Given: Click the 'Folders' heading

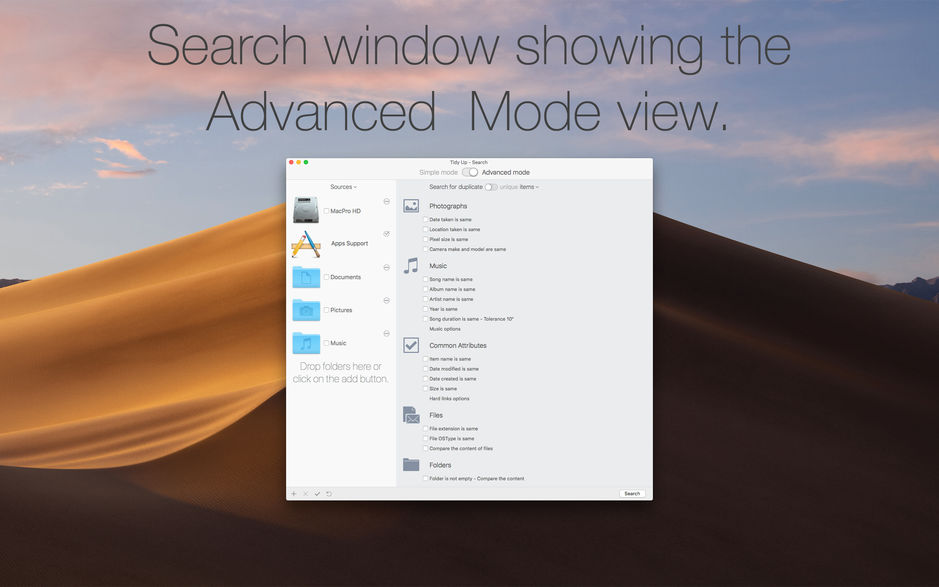Looking at the screenshot, I should [x=440, y=465].
